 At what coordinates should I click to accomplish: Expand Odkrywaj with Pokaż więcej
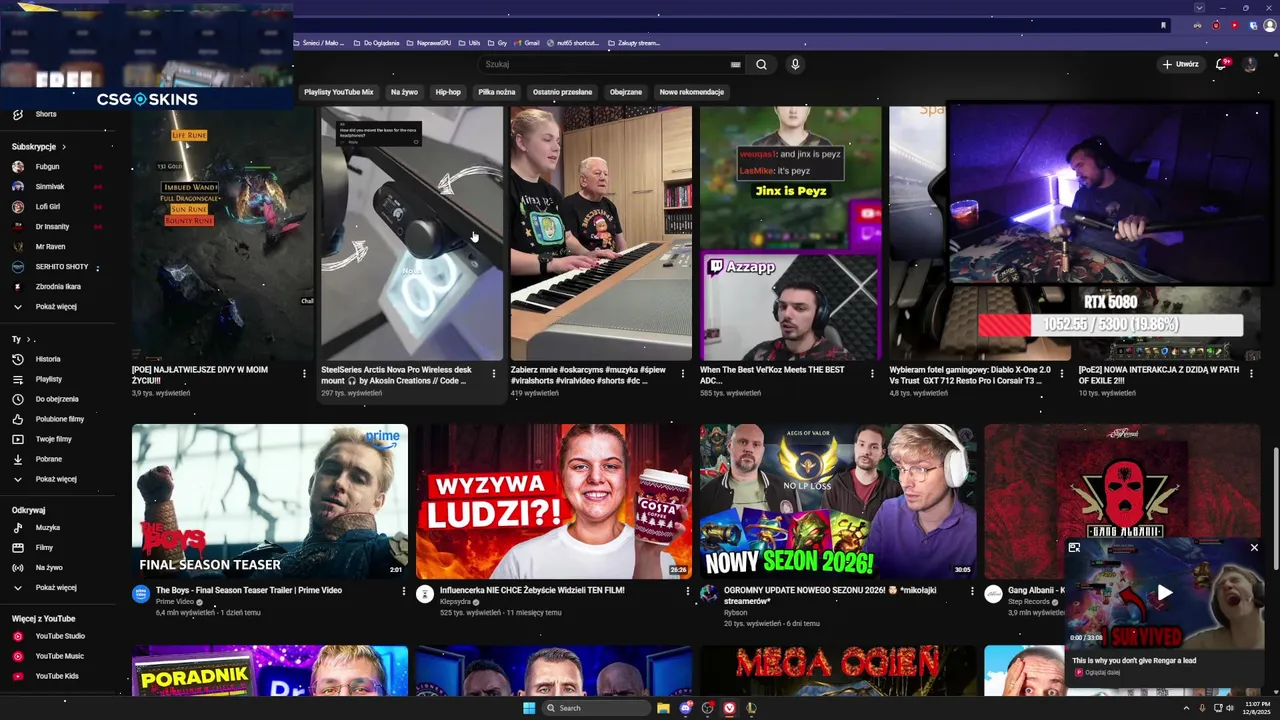(x=56, y=587)
